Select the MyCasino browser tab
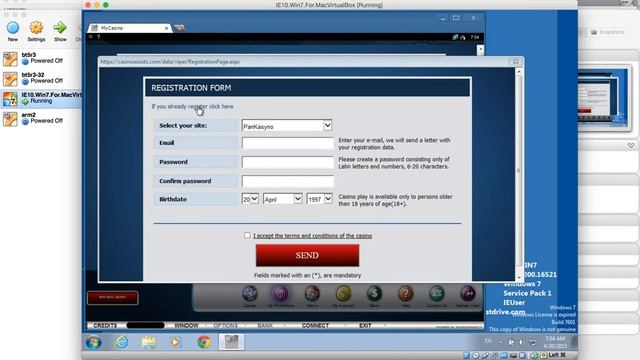This screenshot has width=640, height=360. pyautogui.click(x=129, y=28)
